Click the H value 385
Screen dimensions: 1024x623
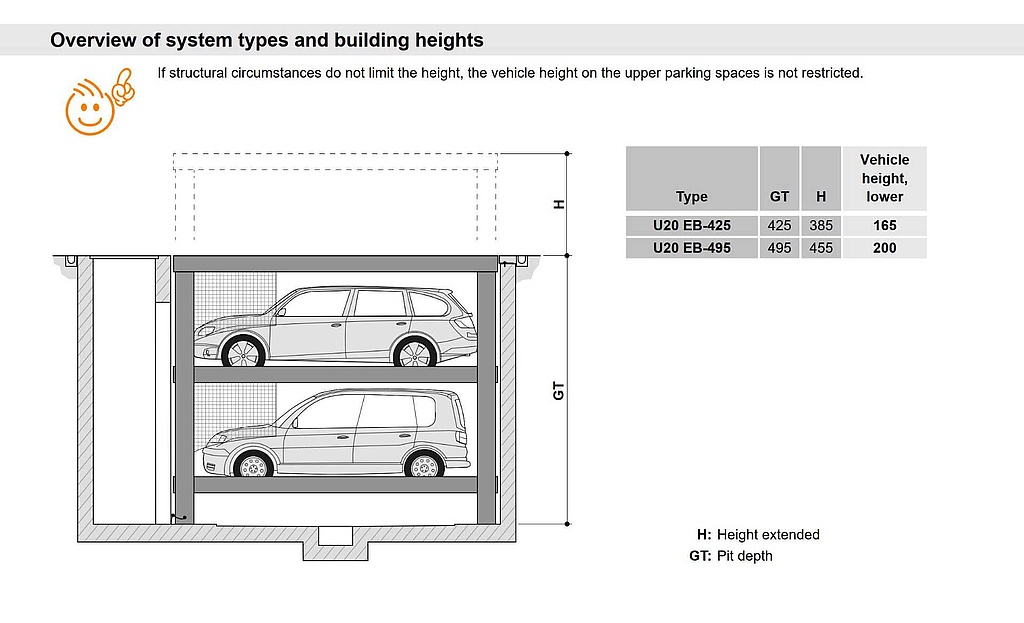[821, 225]
